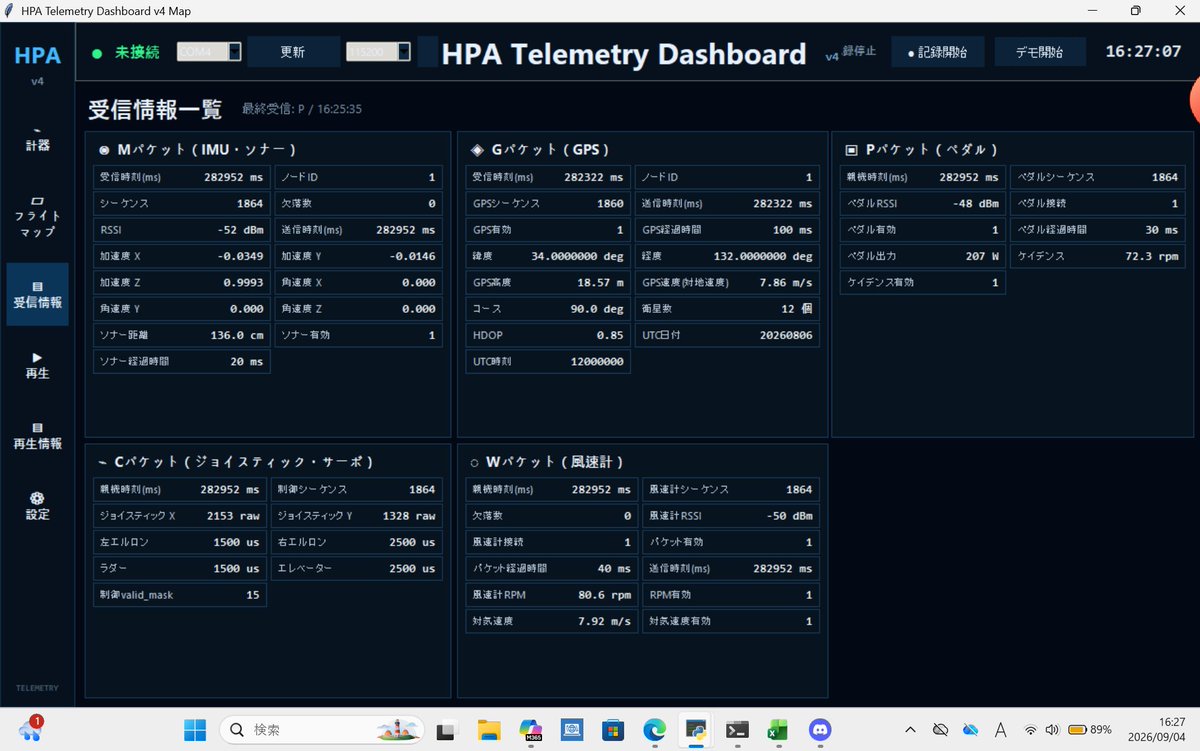Screen dimensions: 1200x751
Task: Click the GPS高度 18.57 m value
Action: point(599,283)
